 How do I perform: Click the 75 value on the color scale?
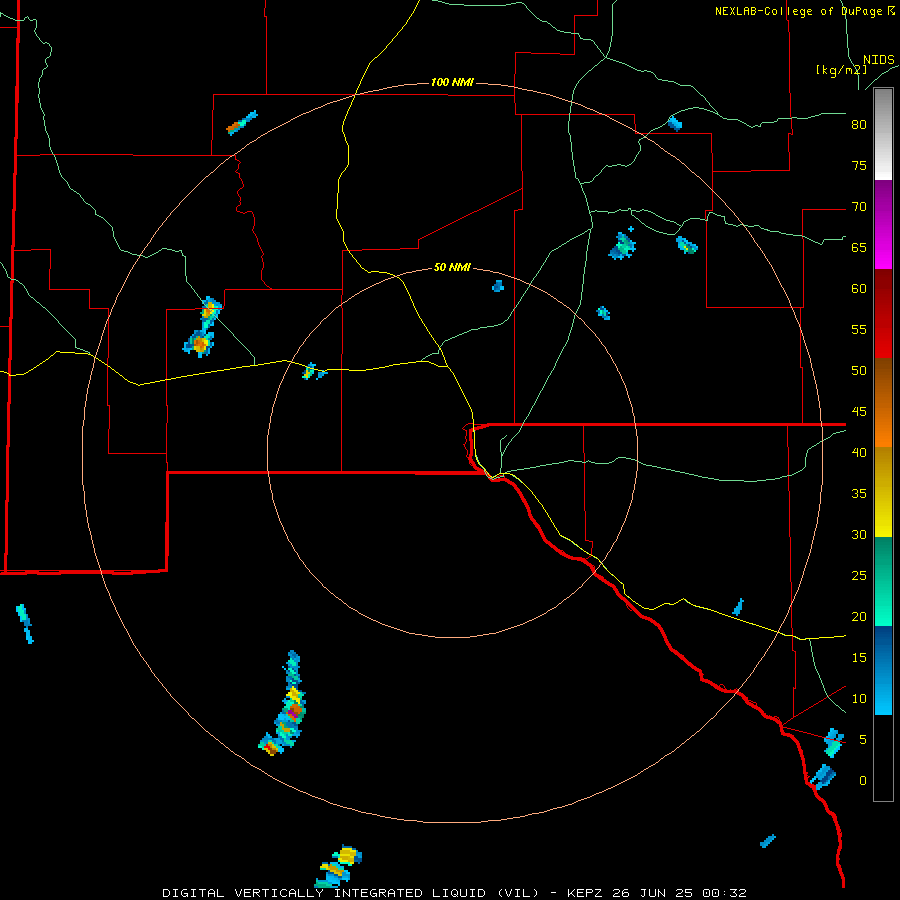(859, 165)
